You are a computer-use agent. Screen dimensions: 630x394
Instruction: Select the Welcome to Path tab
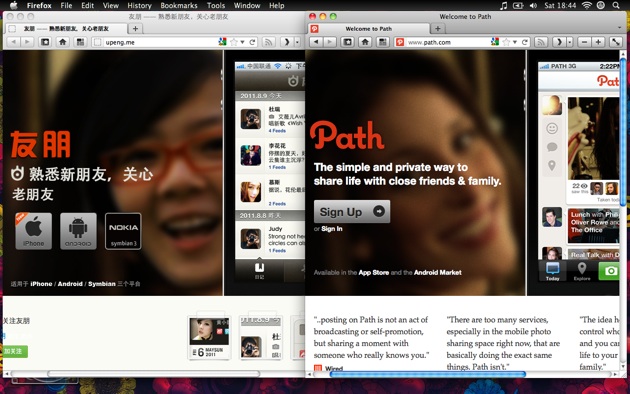(x=369, y=29)
